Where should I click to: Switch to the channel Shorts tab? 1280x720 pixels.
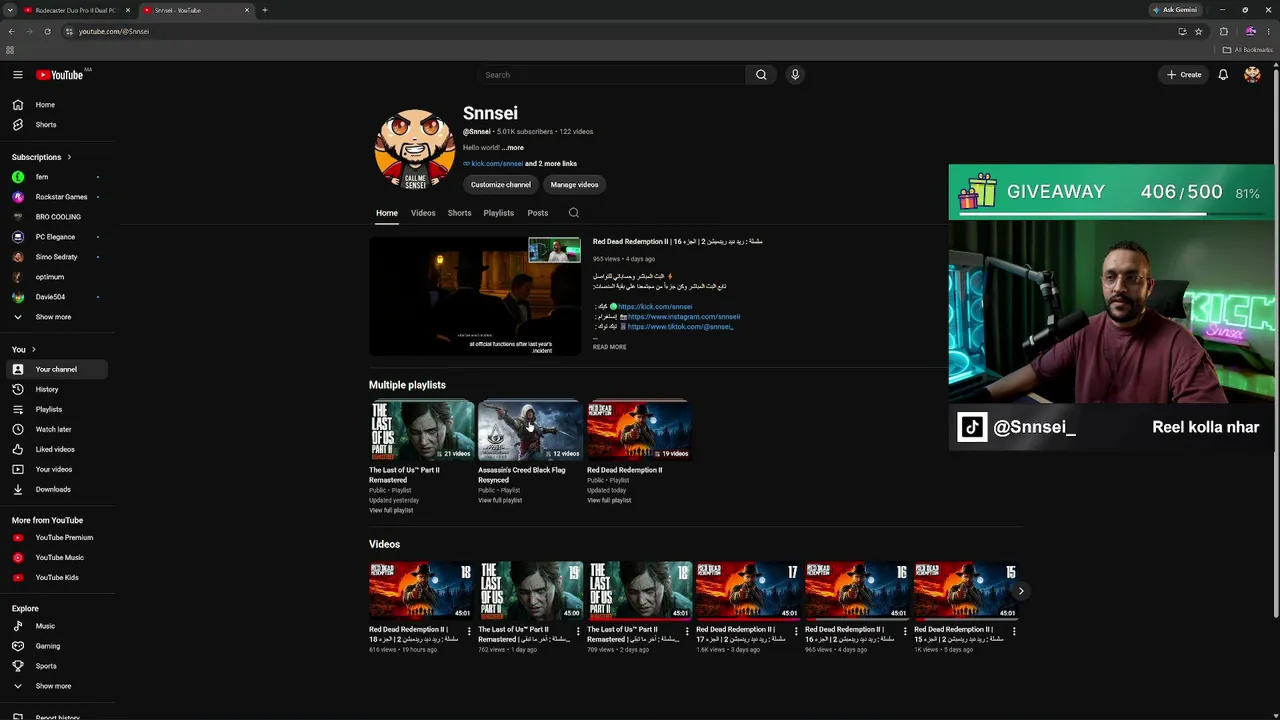click(x=459, y=213)
